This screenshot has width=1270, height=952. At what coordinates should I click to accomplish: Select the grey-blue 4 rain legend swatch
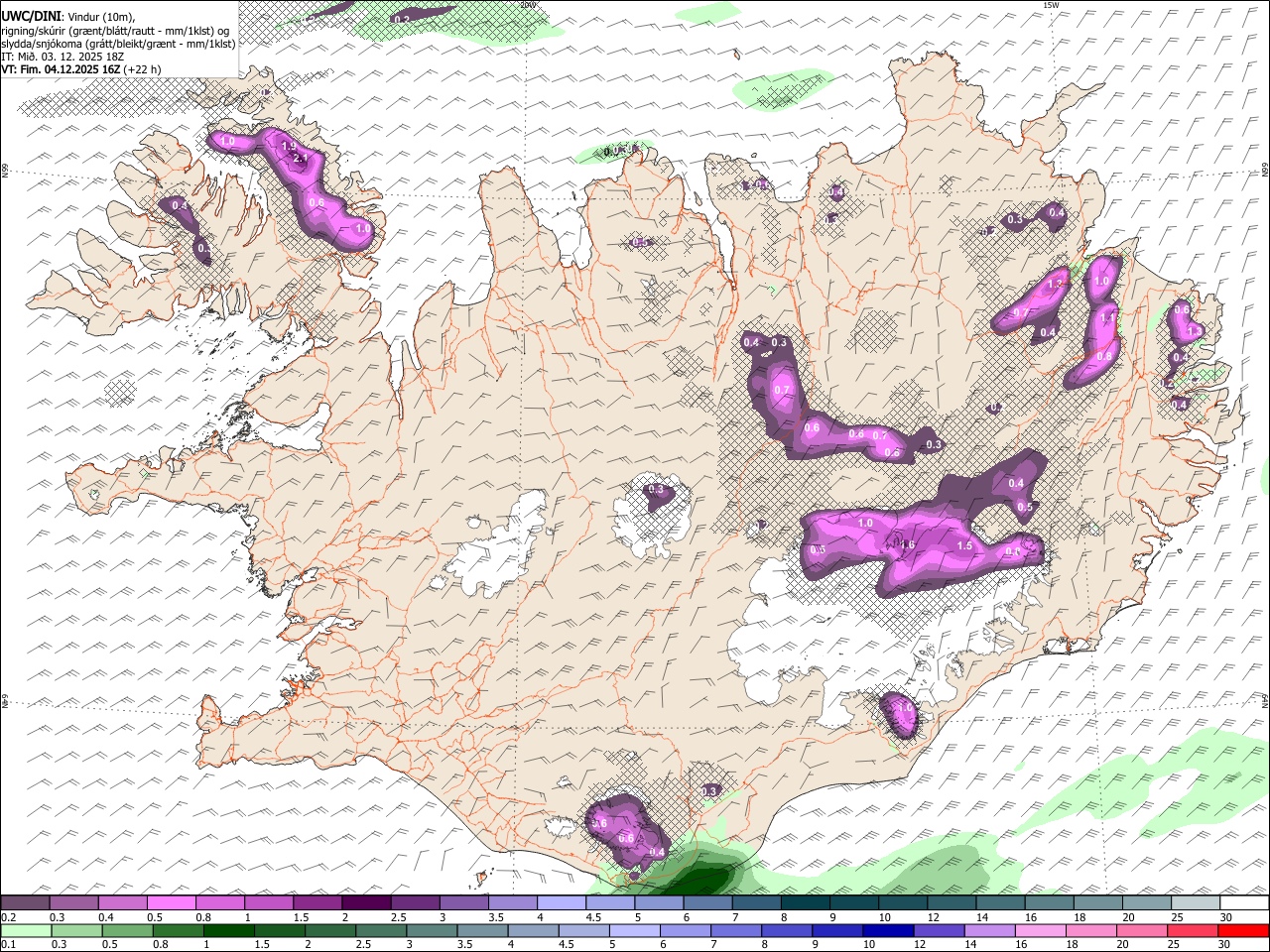click(x=533, y=930)
